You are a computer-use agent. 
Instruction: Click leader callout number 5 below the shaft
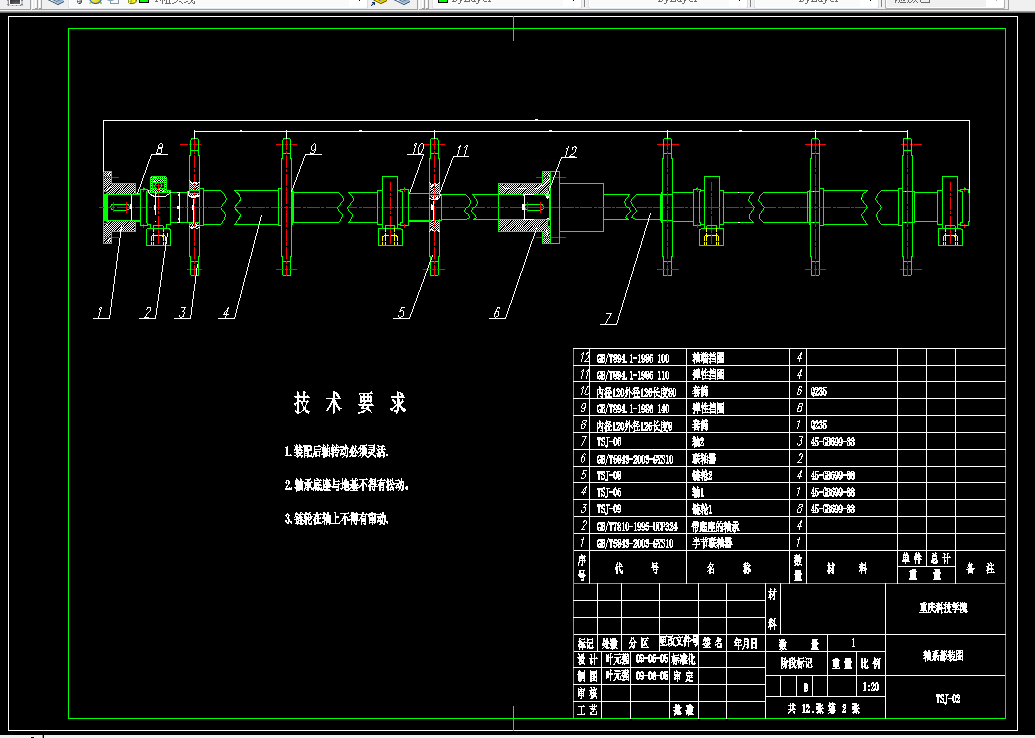[x=402, y=312]
